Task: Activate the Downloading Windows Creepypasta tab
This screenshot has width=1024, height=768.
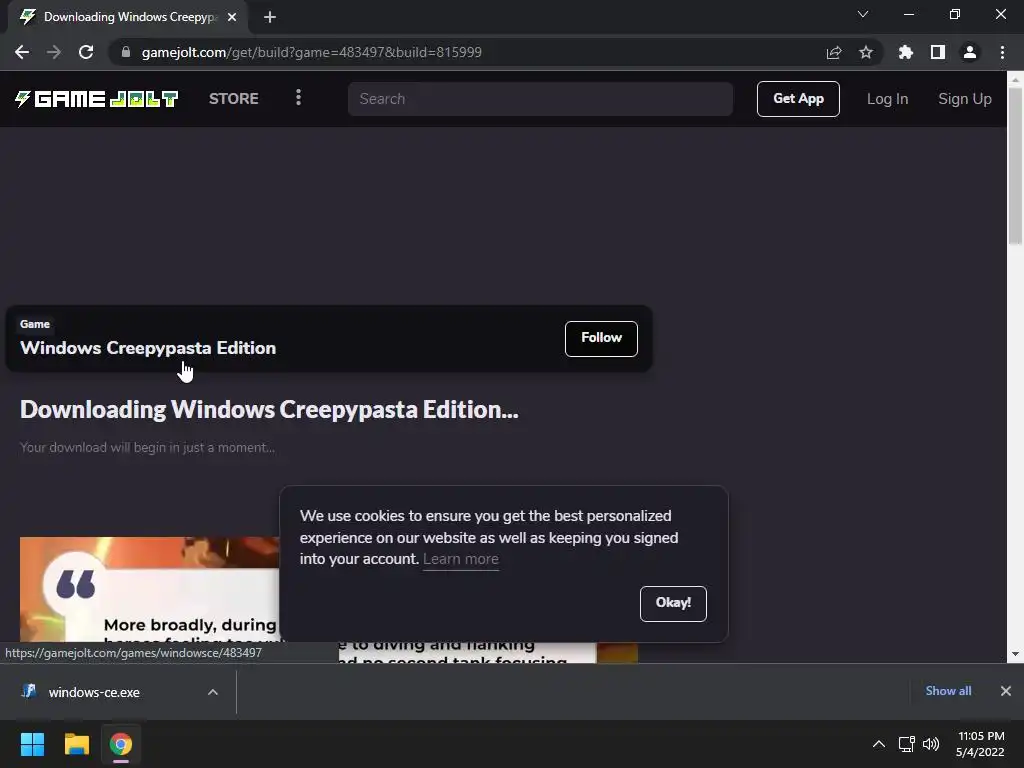Action: (x=128, y=17)
